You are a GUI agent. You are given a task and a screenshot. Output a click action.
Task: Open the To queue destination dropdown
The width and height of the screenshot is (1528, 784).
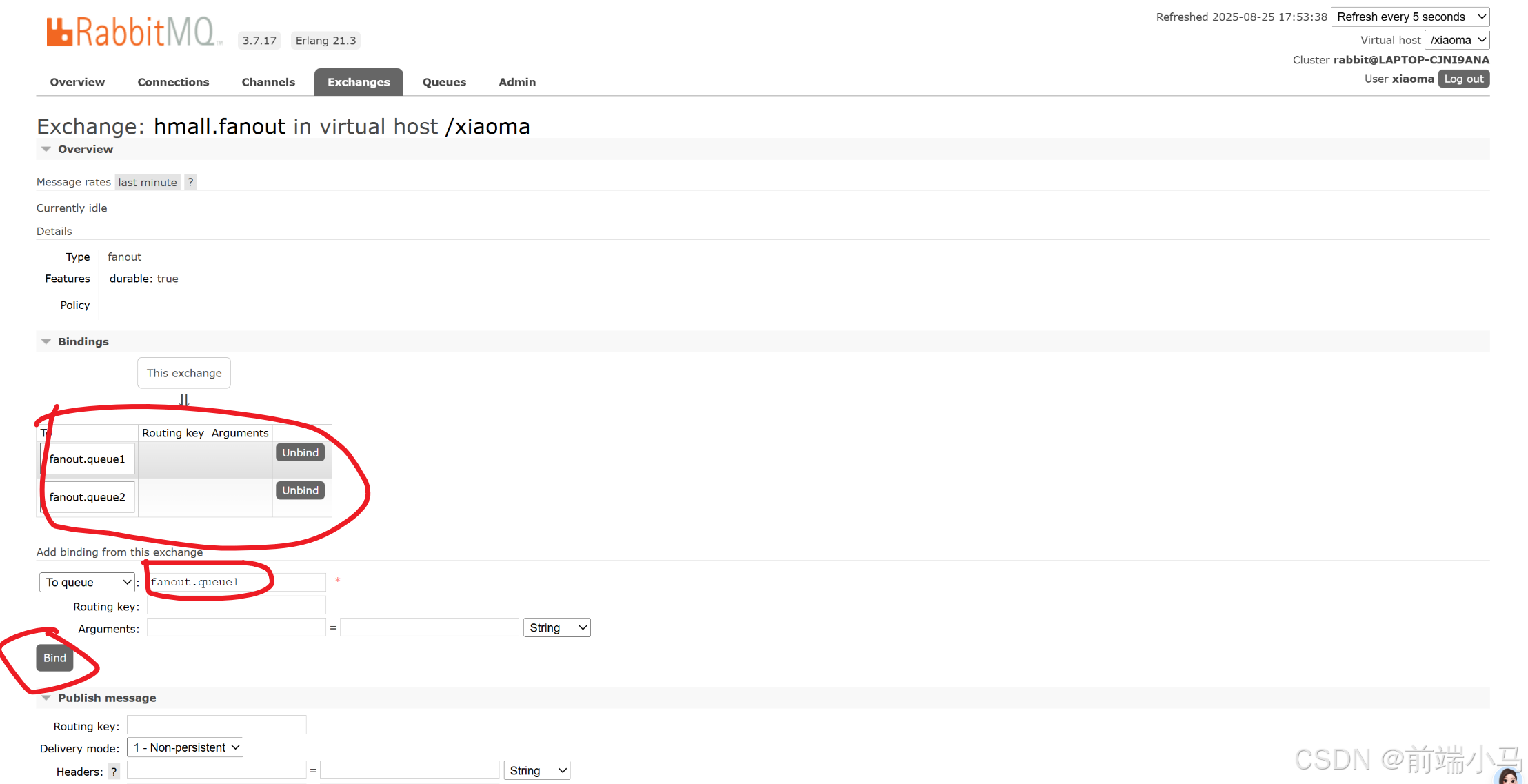pos(88,582)
